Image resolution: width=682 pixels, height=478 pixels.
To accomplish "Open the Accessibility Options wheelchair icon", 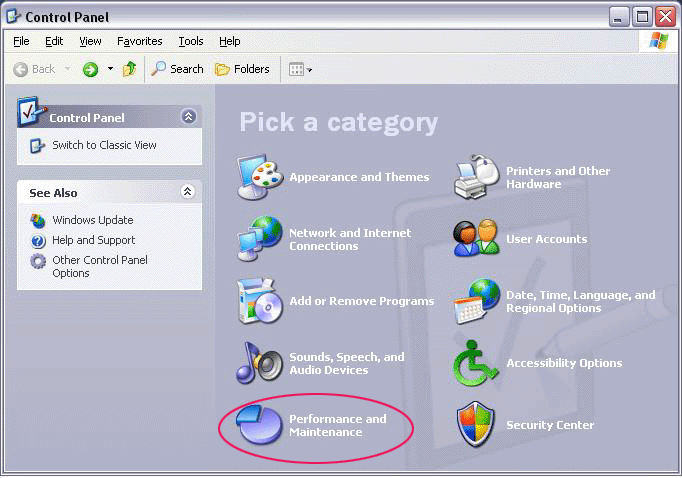I will [x=477, y=363].
